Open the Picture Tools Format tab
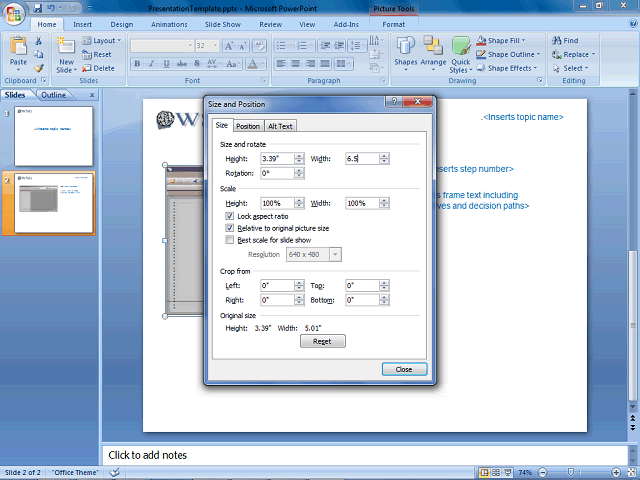Screen dimensions: 640x480 (393, 24)
